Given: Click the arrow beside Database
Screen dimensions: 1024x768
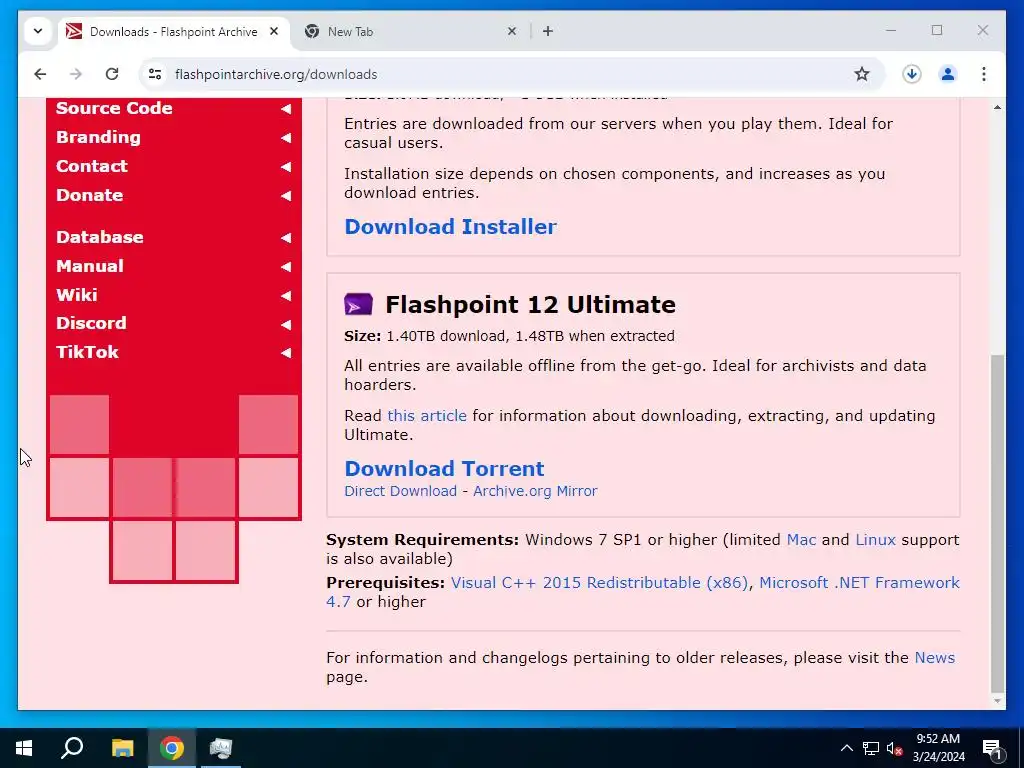Looking at the screenshot, I should (286, 238).
